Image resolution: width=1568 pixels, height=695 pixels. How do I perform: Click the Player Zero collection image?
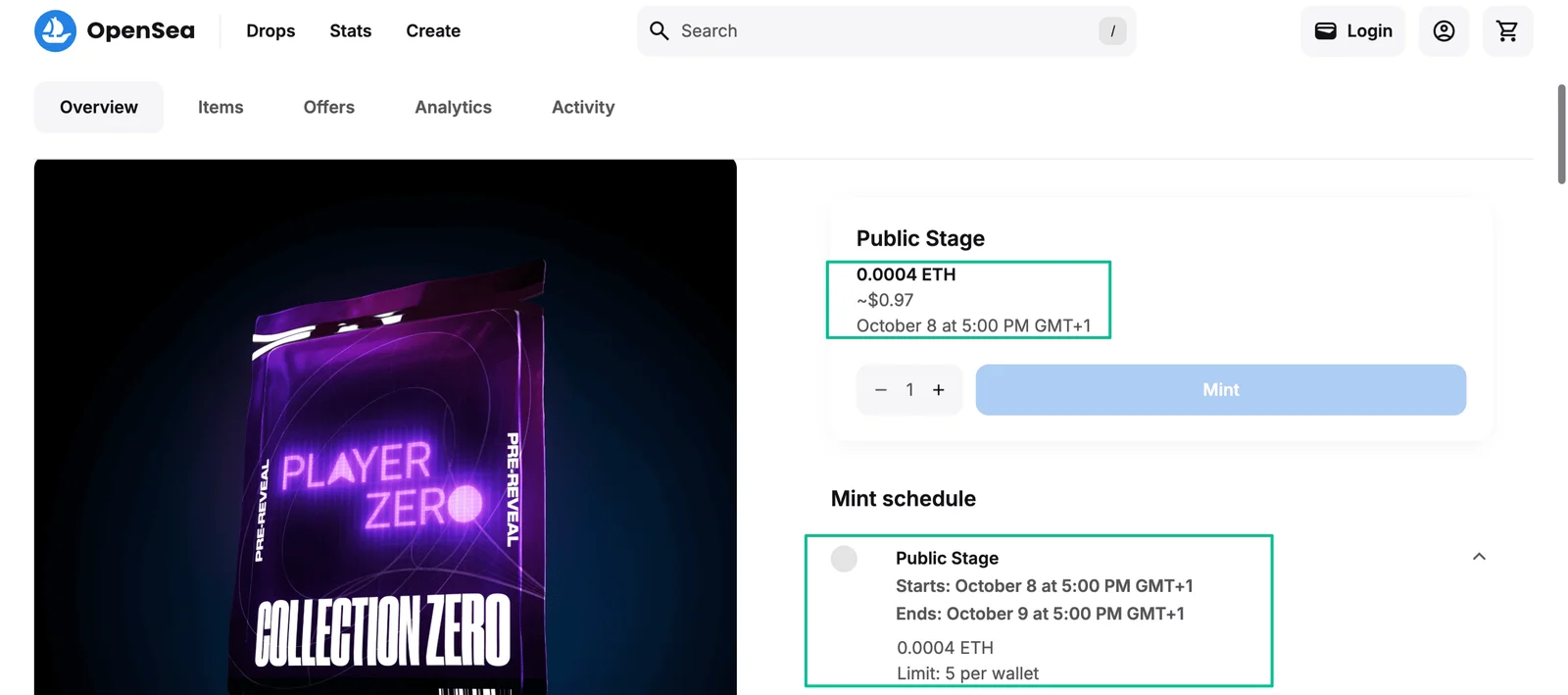[x=385, y=427]
